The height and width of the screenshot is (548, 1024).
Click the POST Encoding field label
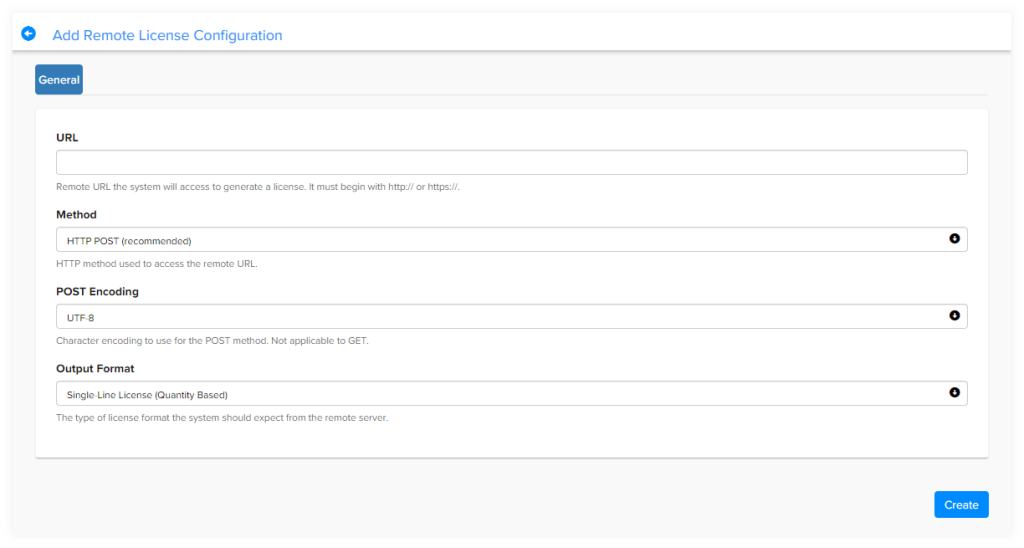coord(97,292)
